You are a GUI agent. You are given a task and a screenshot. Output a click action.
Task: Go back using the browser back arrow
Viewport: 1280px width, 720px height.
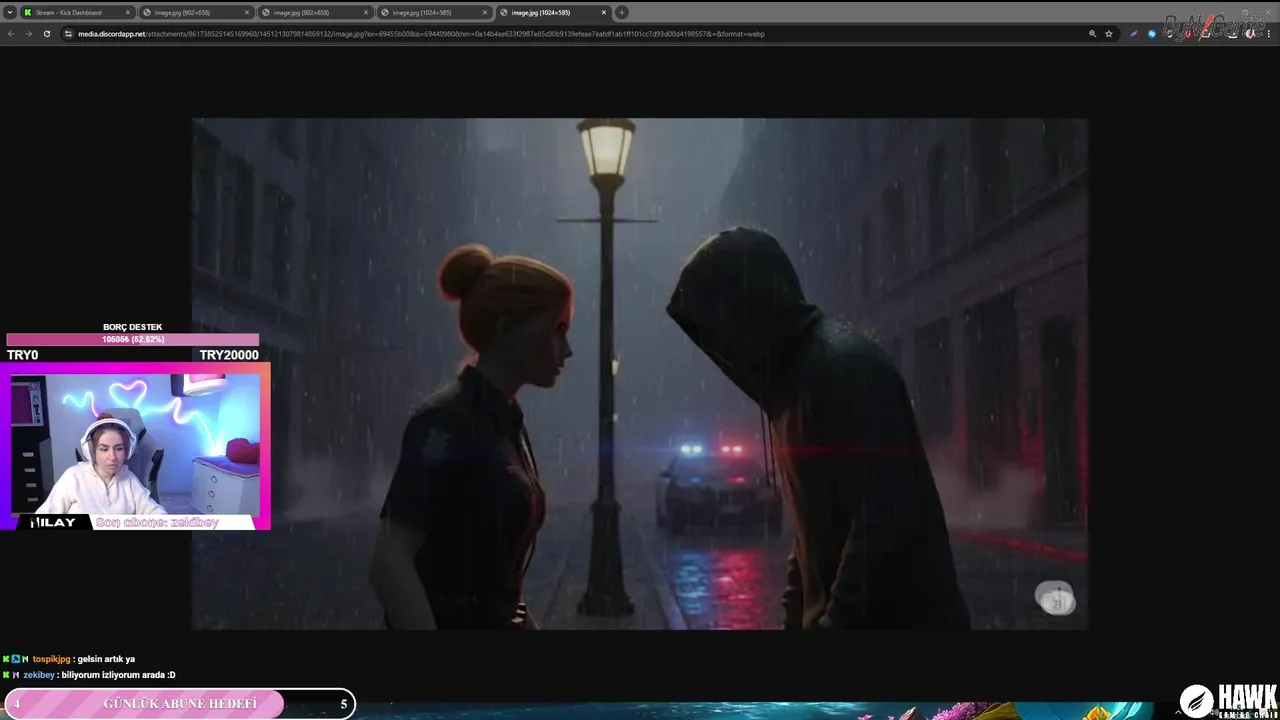coord(11,33)
